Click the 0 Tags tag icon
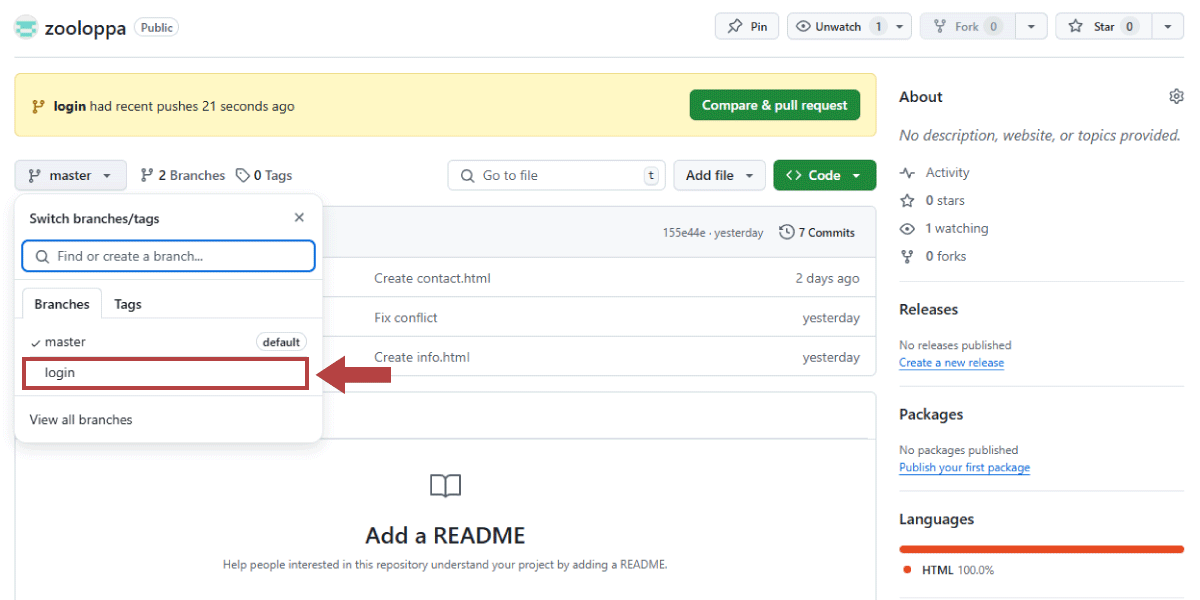This screenshot has width=1200, height=600. (x=243, y=175)
